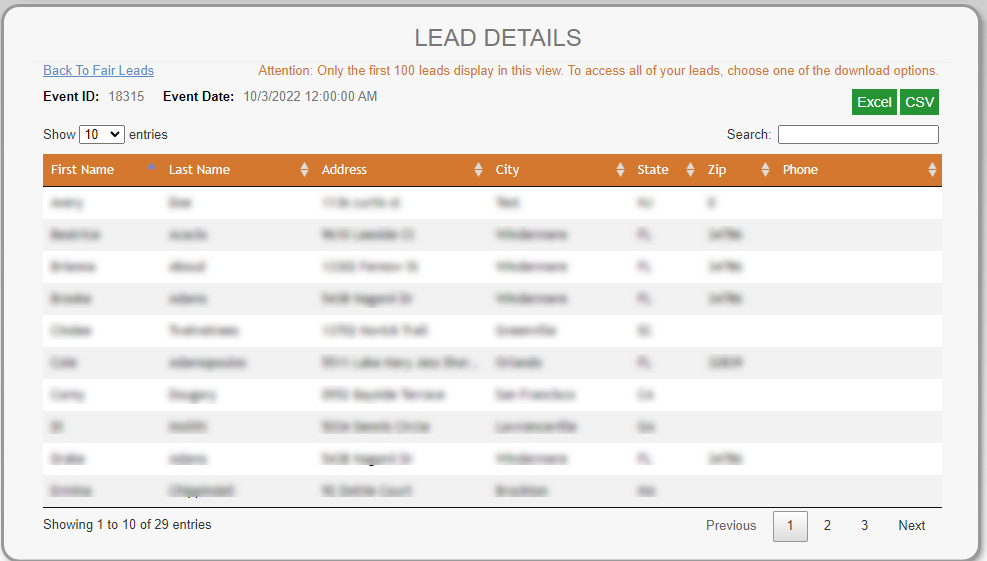
Task: Sort table by First Name arrow icon
Action: coord(151,167)
